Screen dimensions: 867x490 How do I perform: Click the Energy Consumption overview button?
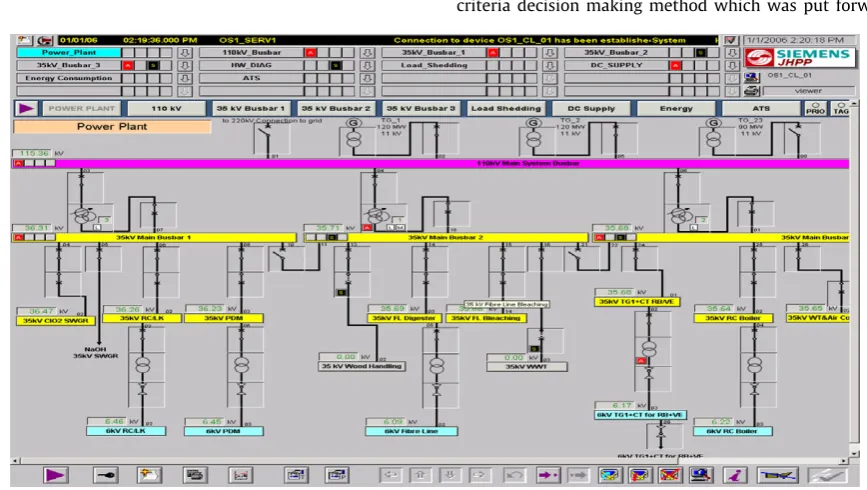pyautogui.click(x=69, y=78)
